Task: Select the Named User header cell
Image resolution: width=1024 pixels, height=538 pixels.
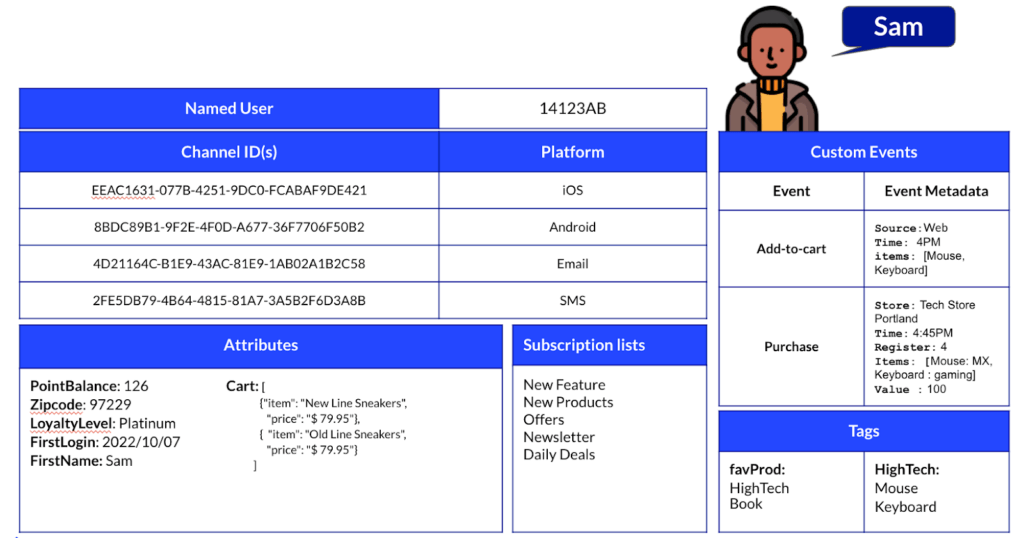Action: [229, 108]
